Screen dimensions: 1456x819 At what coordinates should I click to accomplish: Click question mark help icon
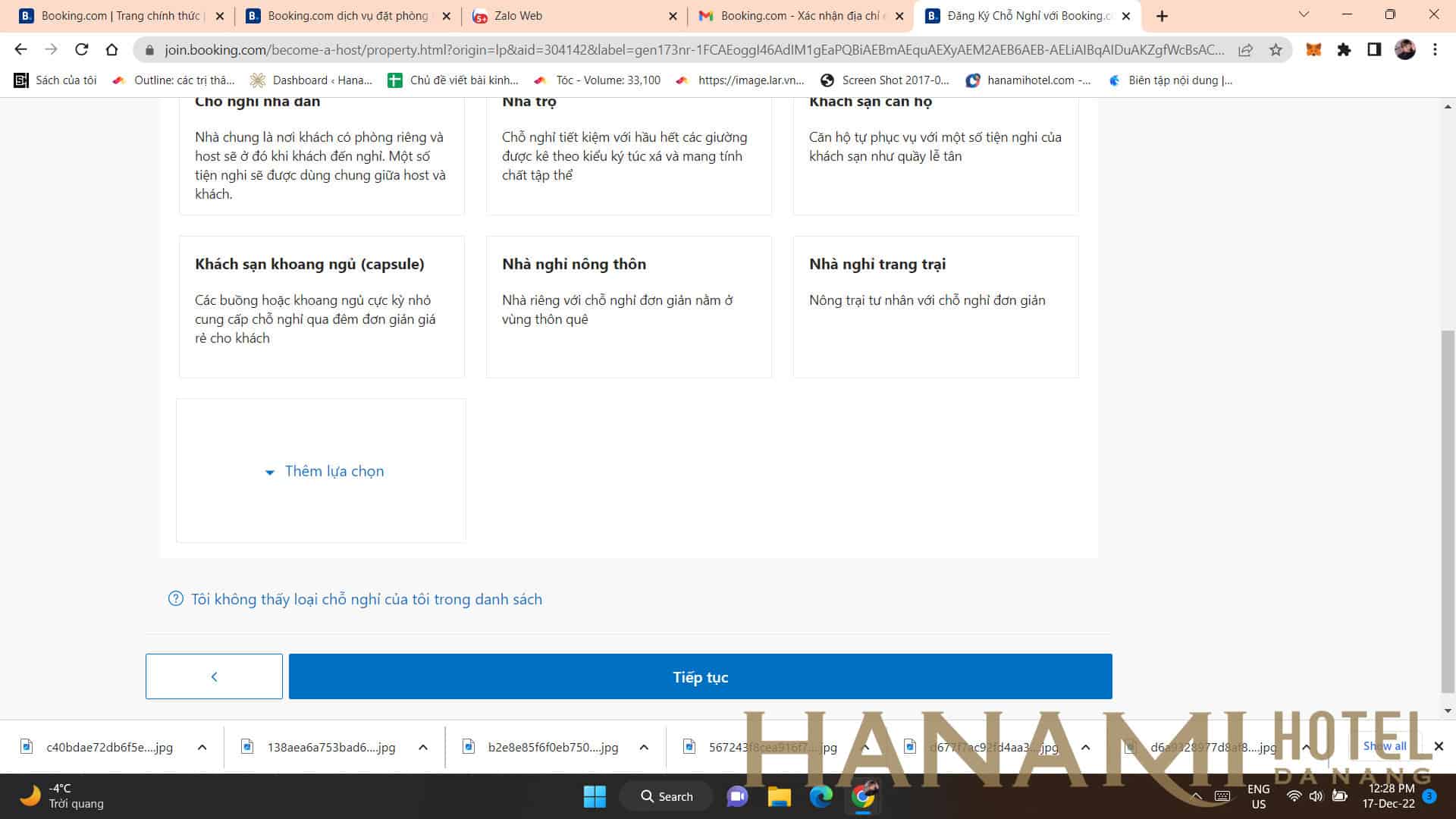(175, 599)
